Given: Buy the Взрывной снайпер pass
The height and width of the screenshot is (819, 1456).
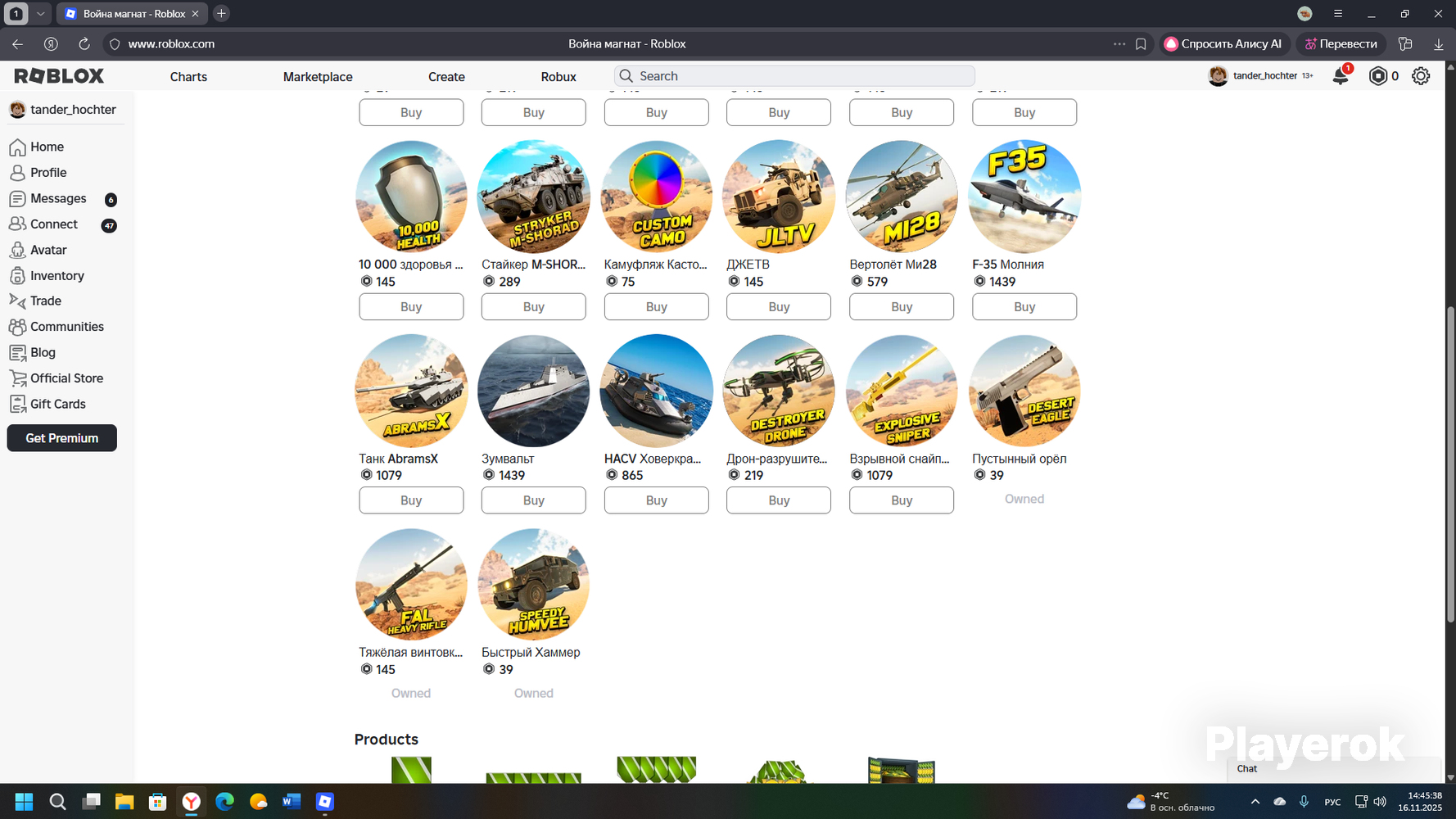Looking at the screenshot, I should coord(902,500).
